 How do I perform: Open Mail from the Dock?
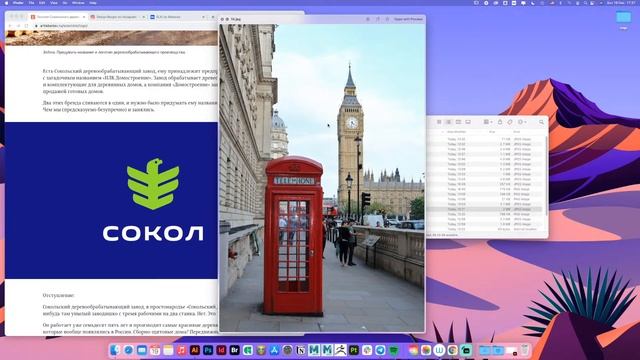pyautogui.click(x=142, y=350)
